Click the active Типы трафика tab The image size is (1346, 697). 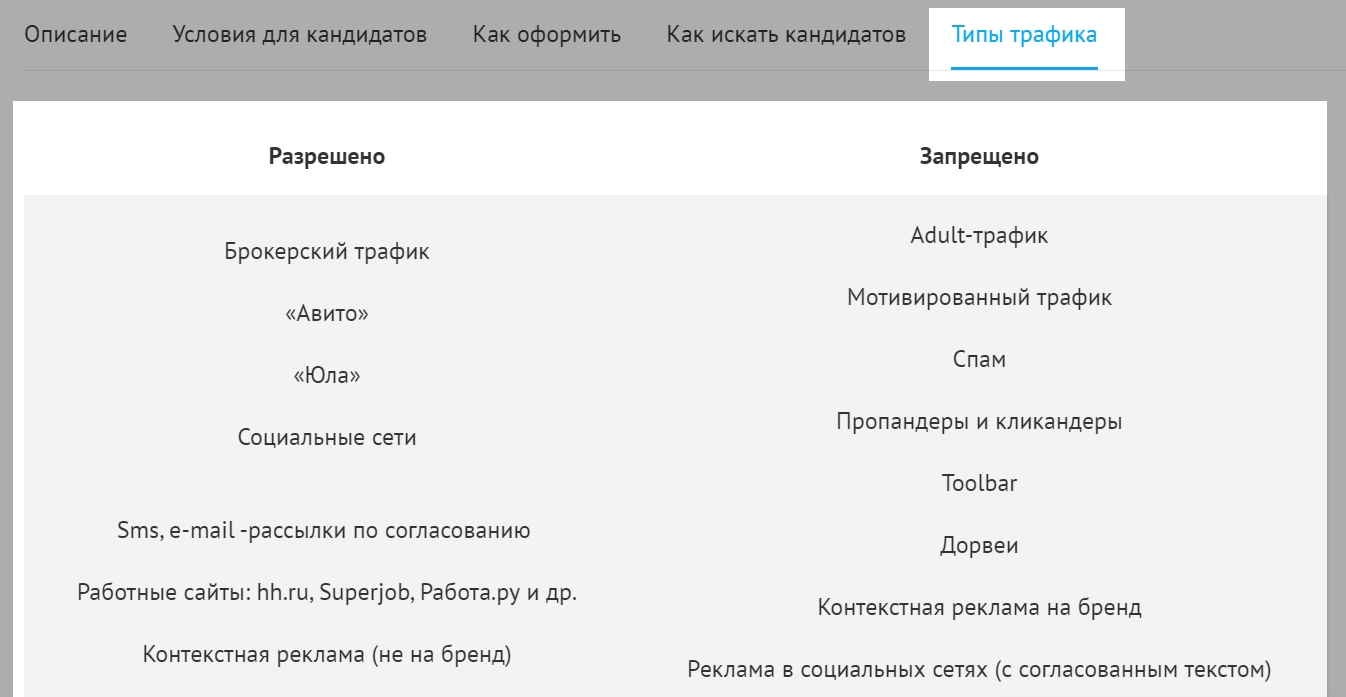click(1024, 35)
